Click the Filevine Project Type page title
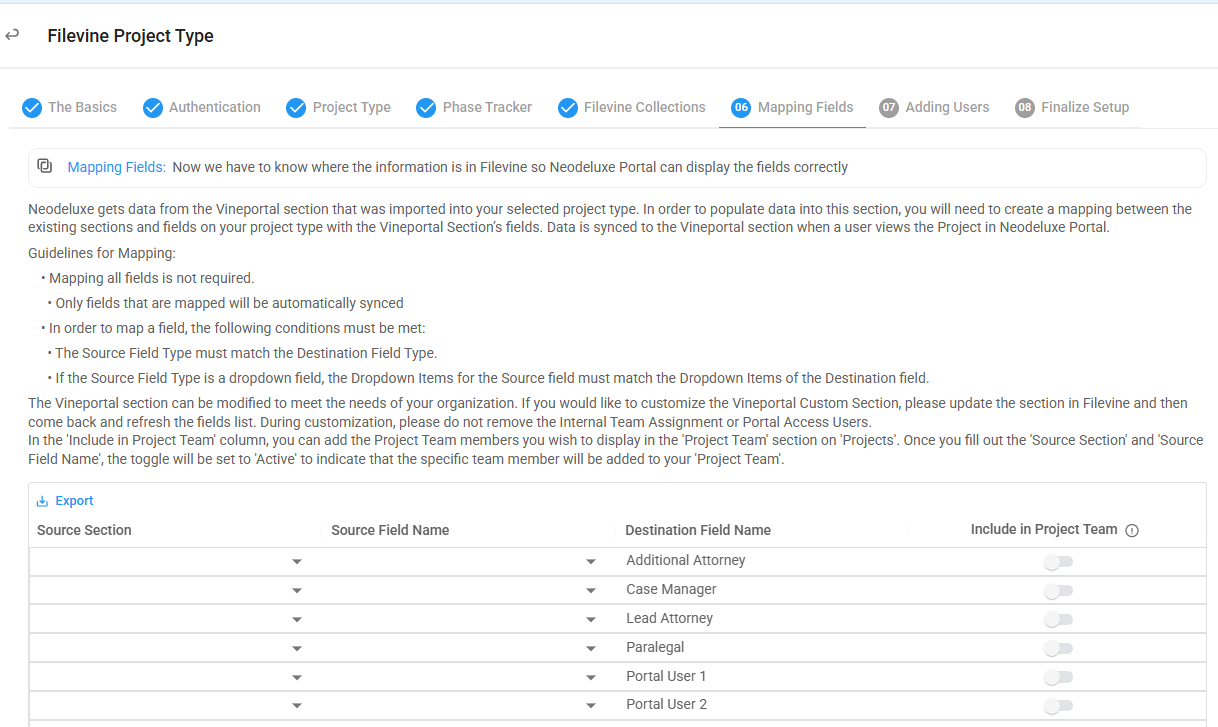The width and height of the screenshot is (1218, 727). [130, 36]
